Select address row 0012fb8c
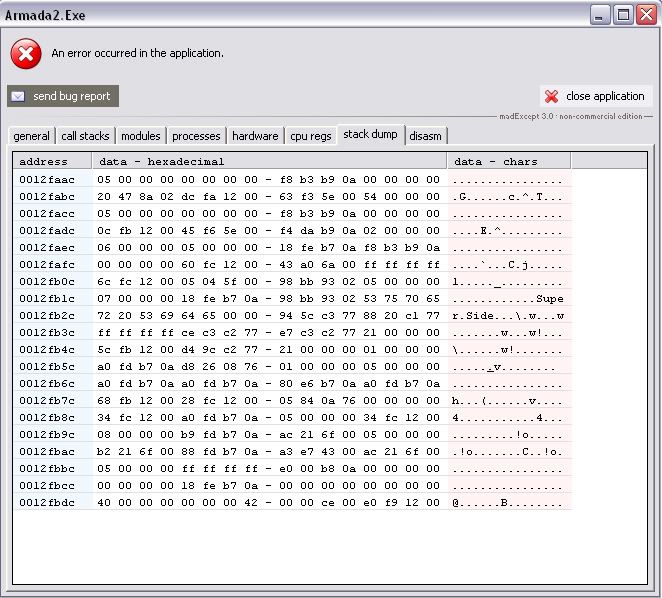662x598 pixels. coord(293,418)
